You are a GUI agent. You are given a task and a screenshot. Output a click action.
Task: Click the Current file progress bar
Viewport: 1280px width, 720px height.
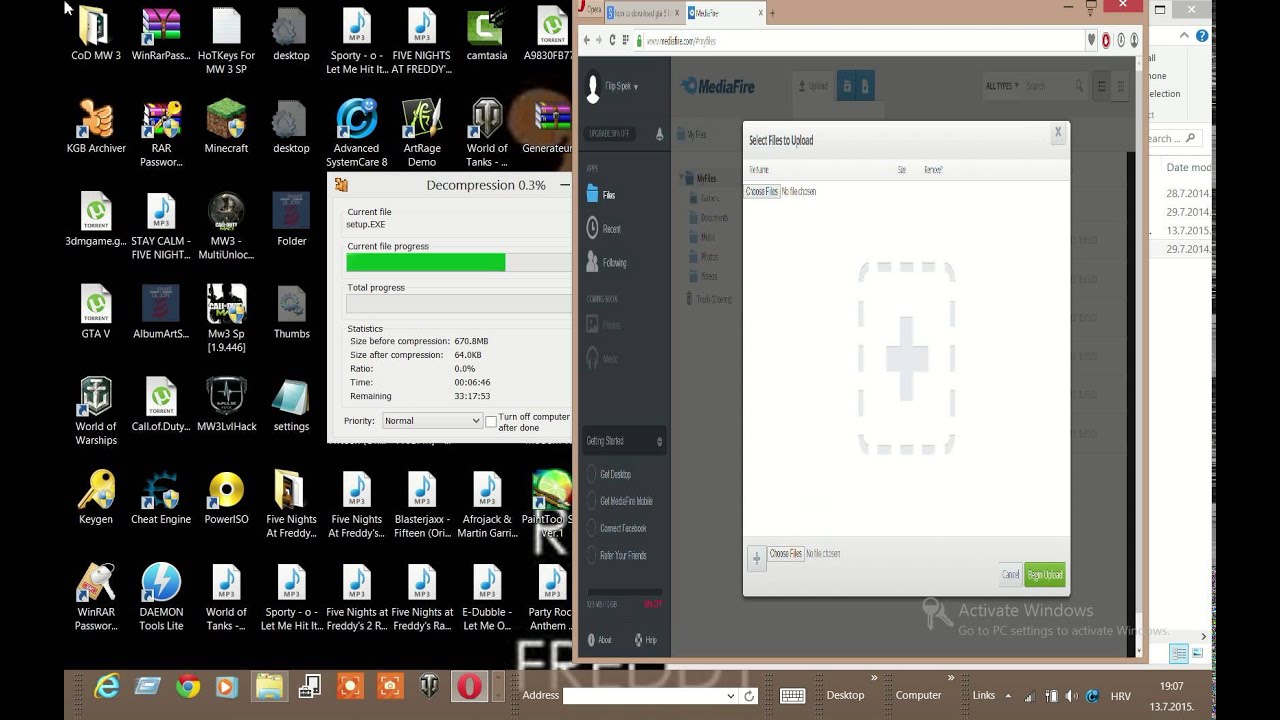(x=458, y=262)
